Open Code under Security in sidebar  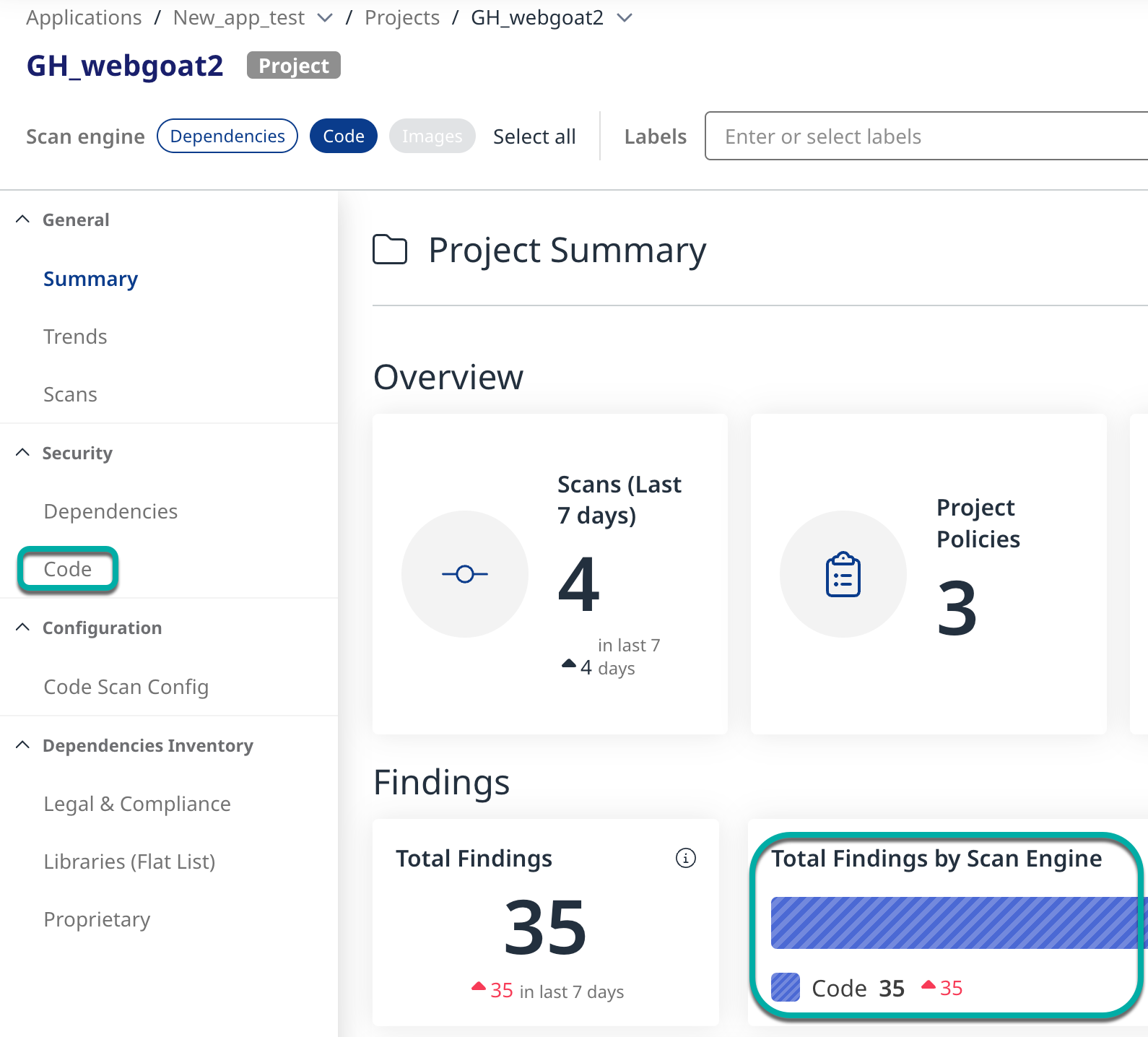(68, 569)
